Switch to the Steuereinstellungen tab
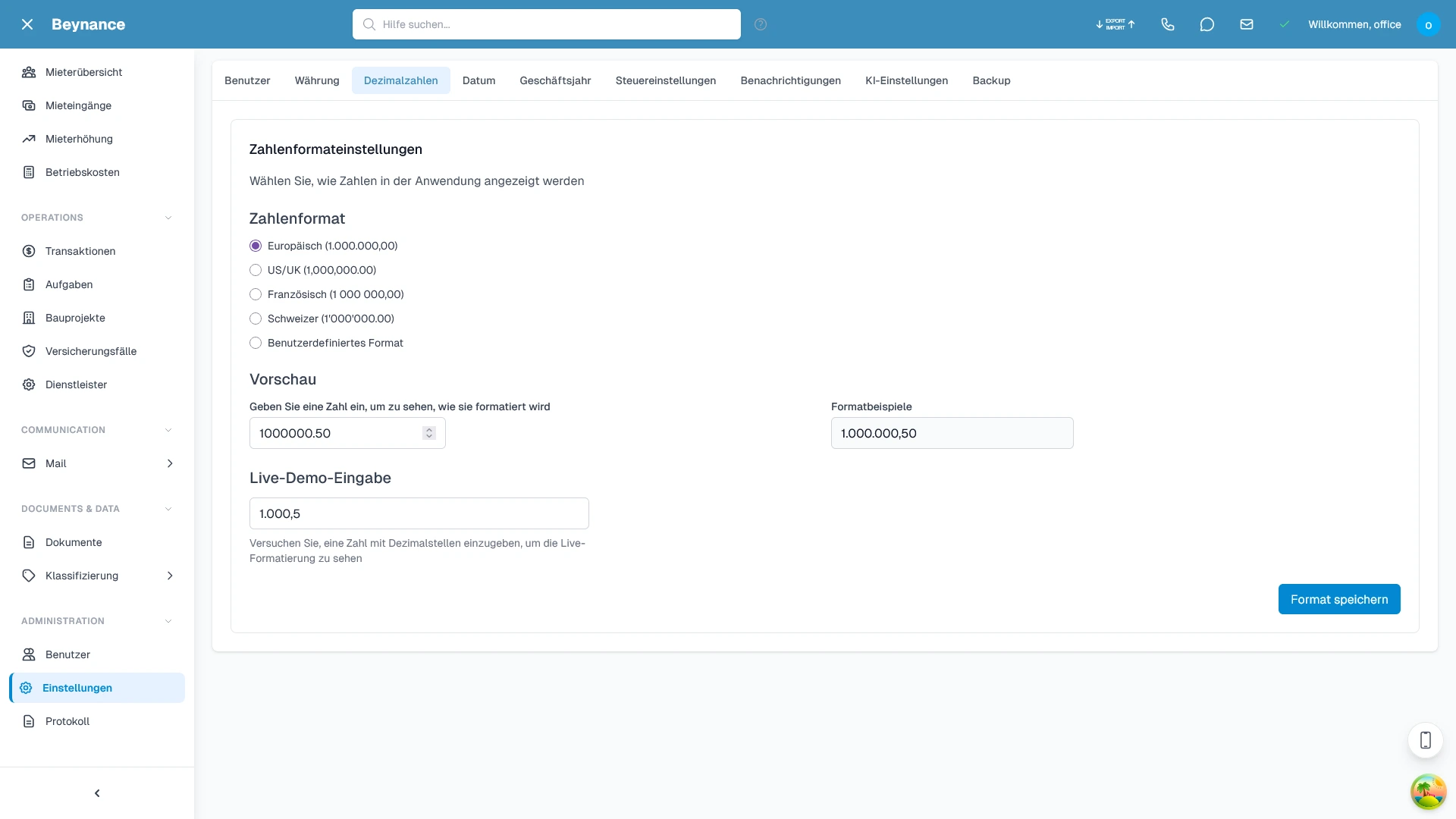 [666, 80]
